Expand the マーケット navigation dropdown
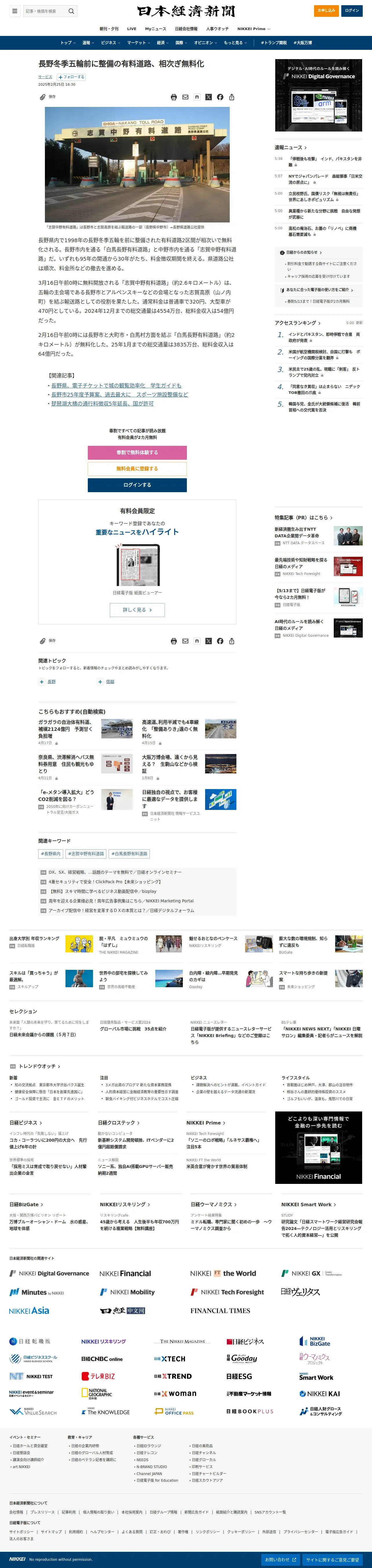This screenshot has height=1568, width=372. tap(139, 43)
